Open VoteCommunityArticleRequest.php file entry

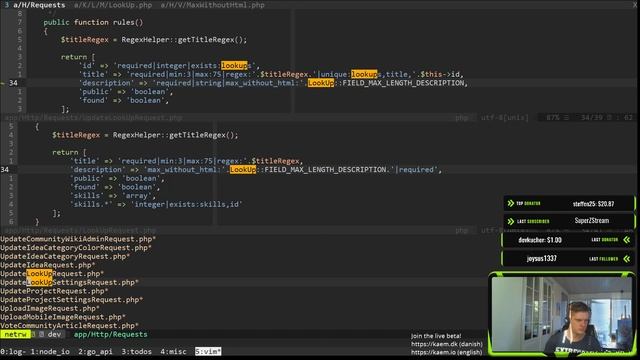pos(69,326)
